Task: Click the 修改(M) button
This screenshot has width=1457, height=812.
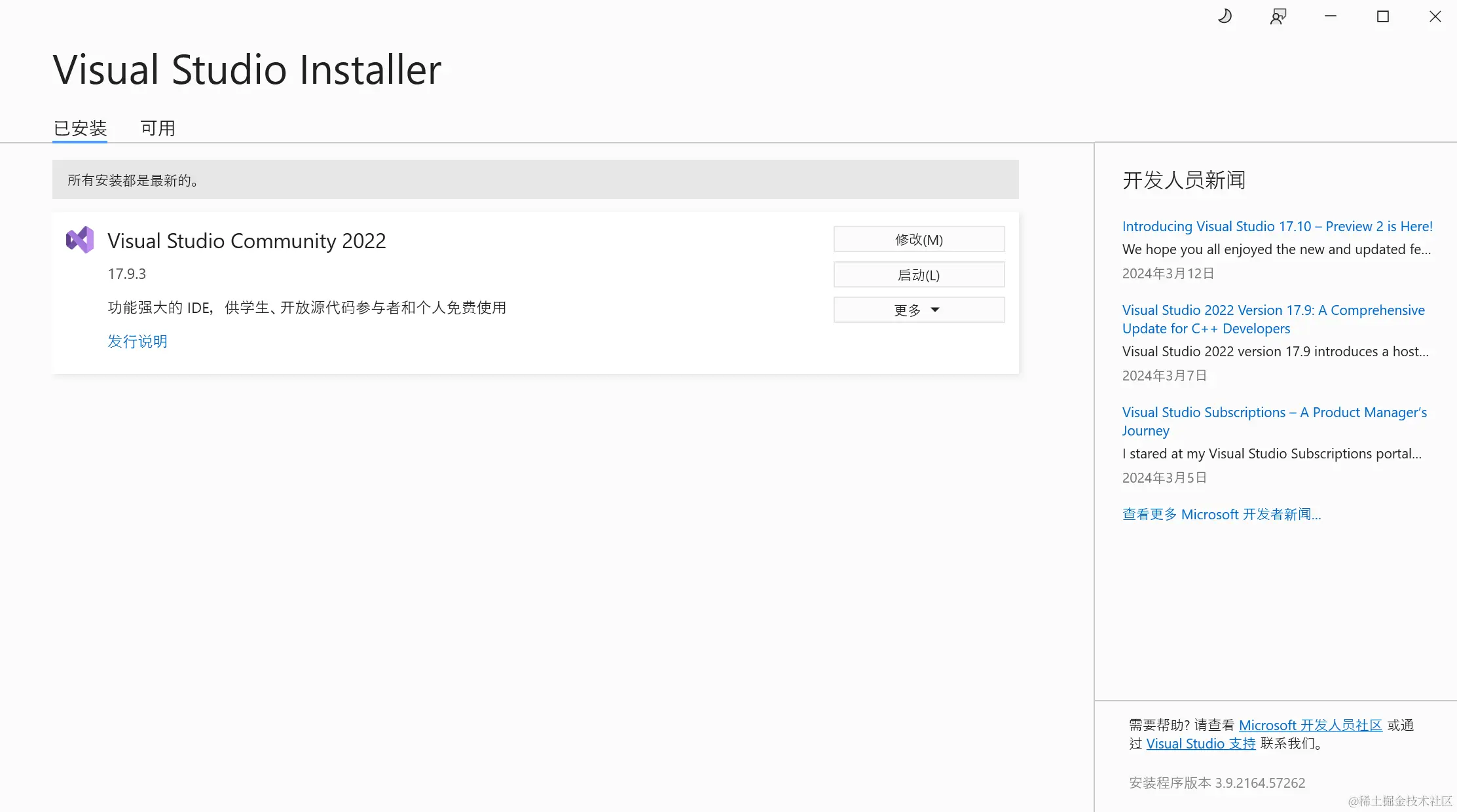Action: [x=919, y=240]
